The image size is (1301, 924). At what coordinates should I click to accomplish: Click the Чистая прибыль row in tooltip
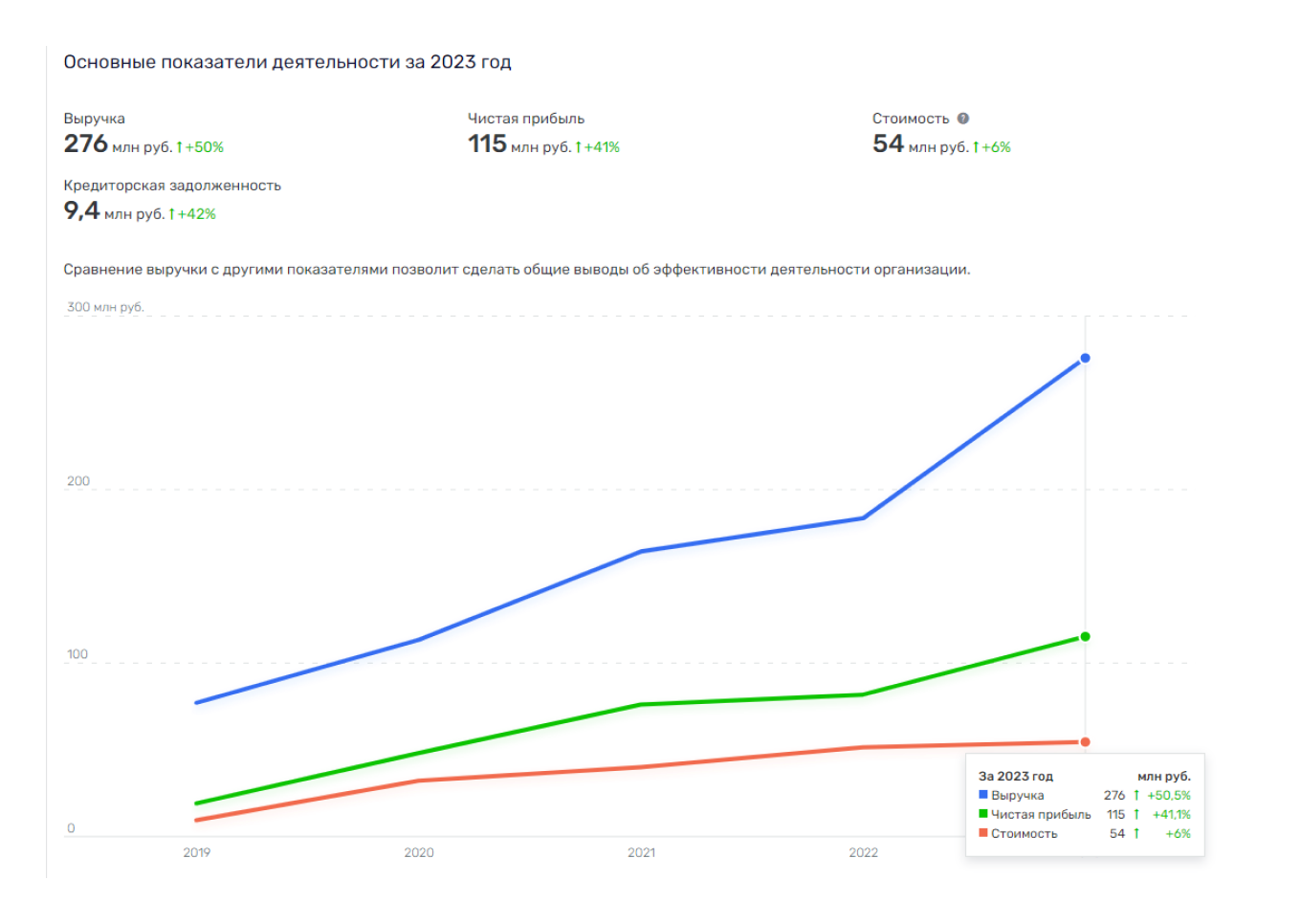click(x=1085, y=814)
